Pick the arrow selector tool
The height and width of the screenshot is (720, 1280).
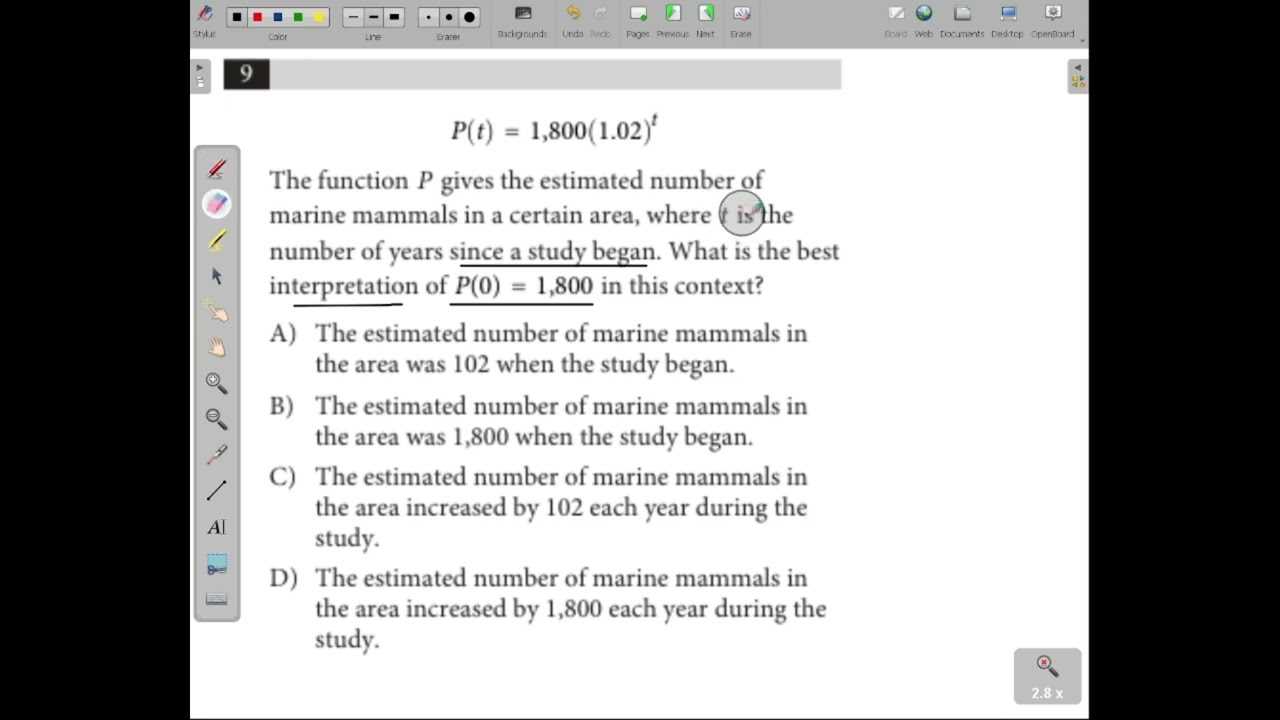pyautogui.click(x=217, y=276)
